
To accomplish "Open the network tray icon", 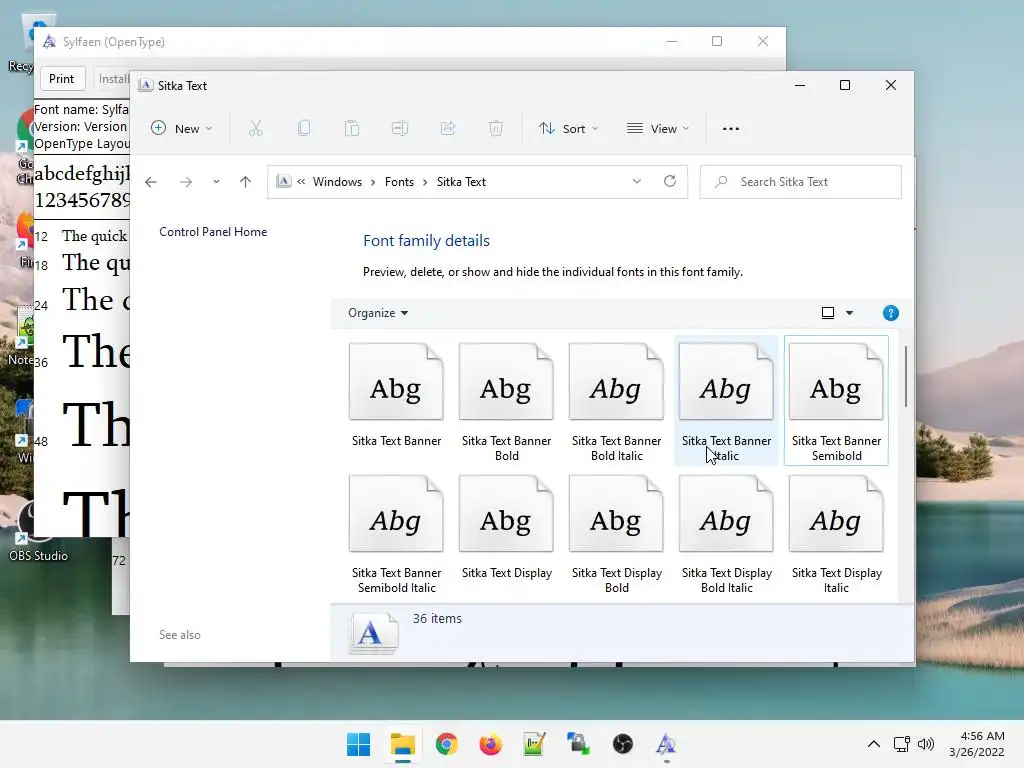I will [901, 744].
